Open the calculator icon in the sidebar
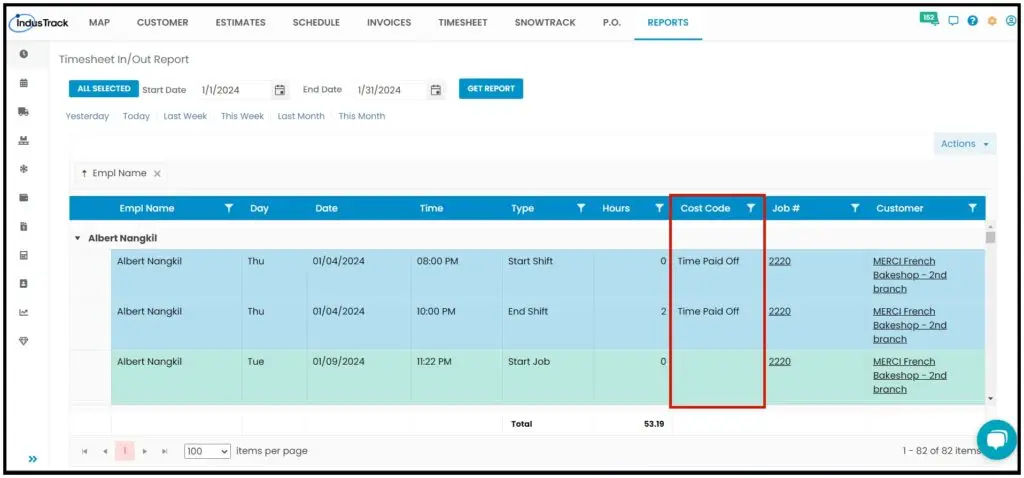Screen dimensions: 1024x478 click(x=24, y=255)
